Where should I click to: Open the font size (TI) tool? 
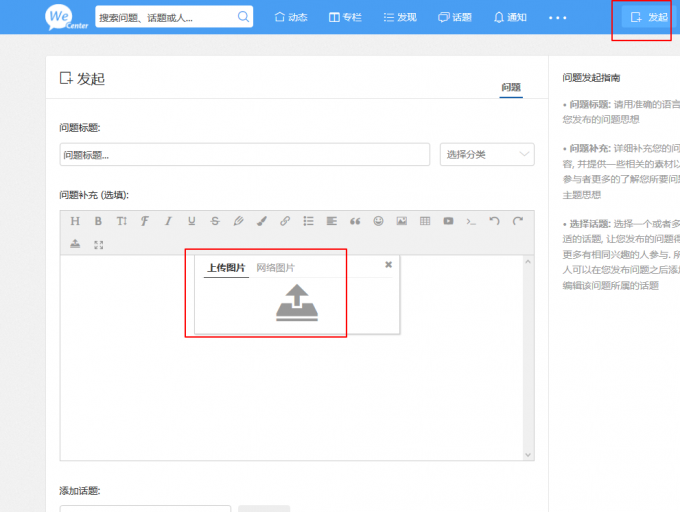point(122,221)
